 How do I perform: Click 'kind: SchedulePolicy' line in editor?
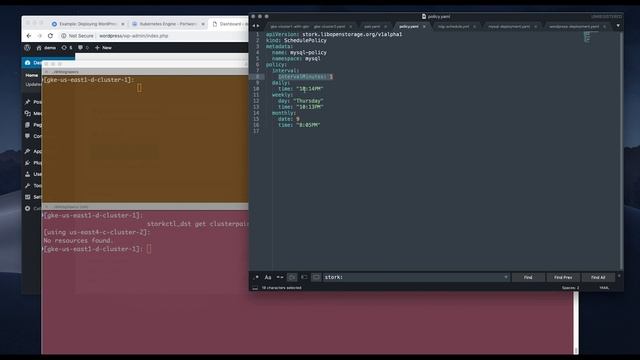(296, 40)
